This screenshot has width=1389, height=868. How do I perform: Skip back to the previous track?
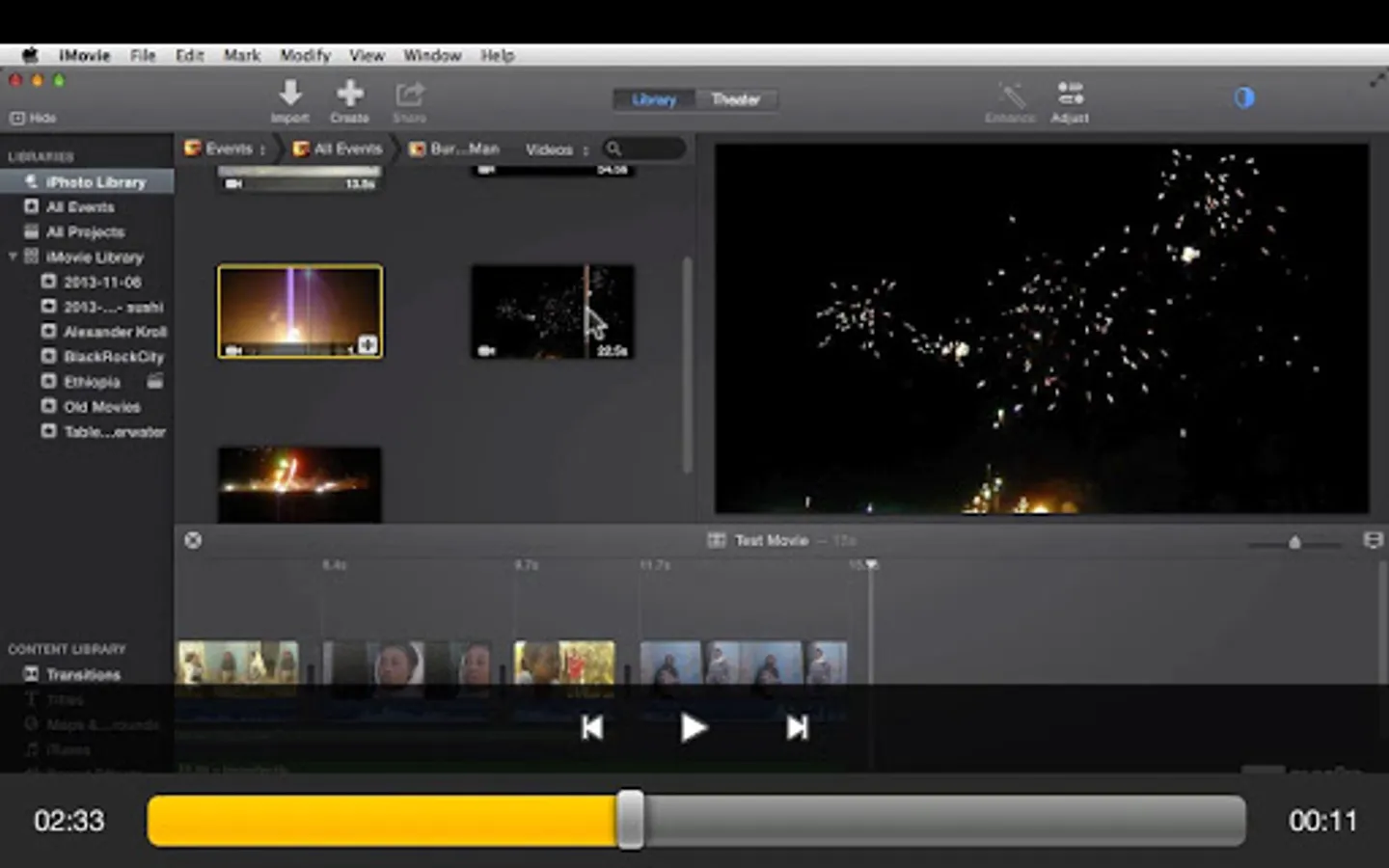click(x=592, y=728)
